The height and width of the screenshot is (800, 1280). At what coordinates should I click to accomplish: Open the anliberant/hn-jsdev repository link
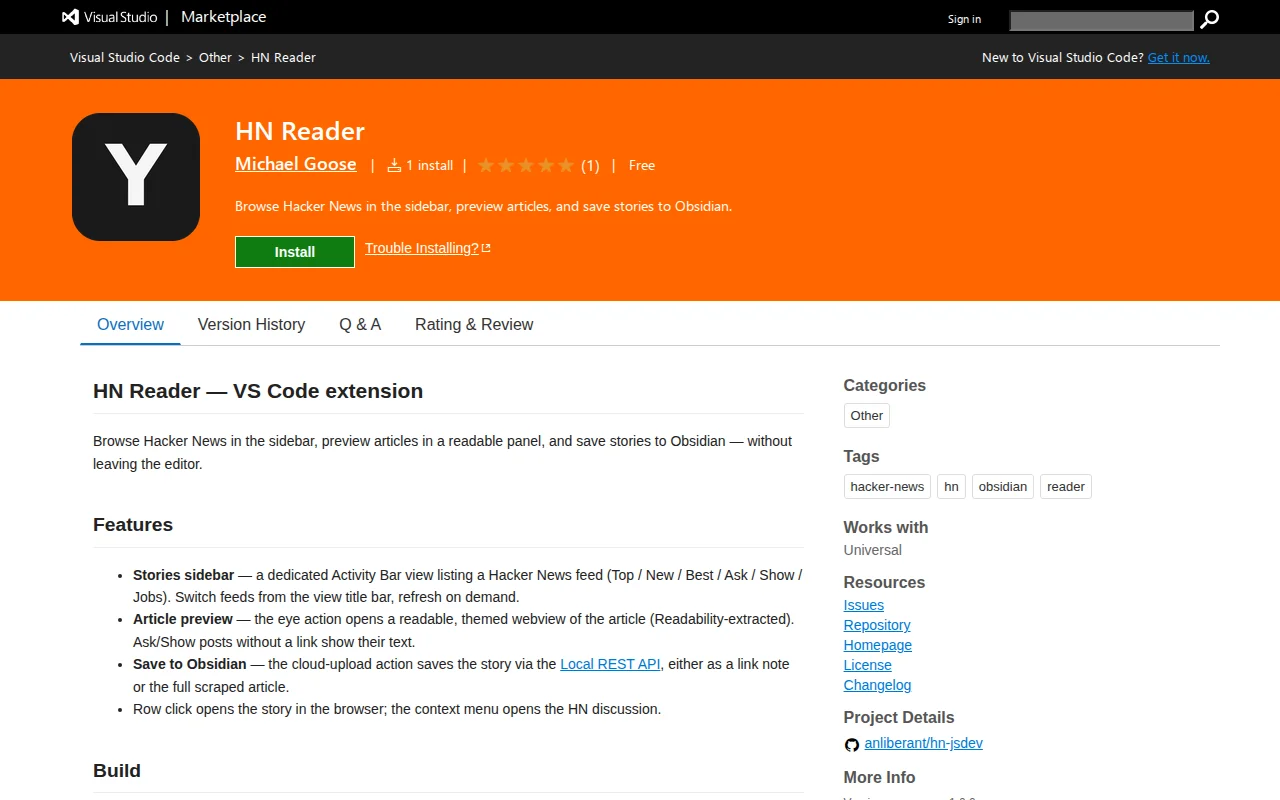pos(923,743)
